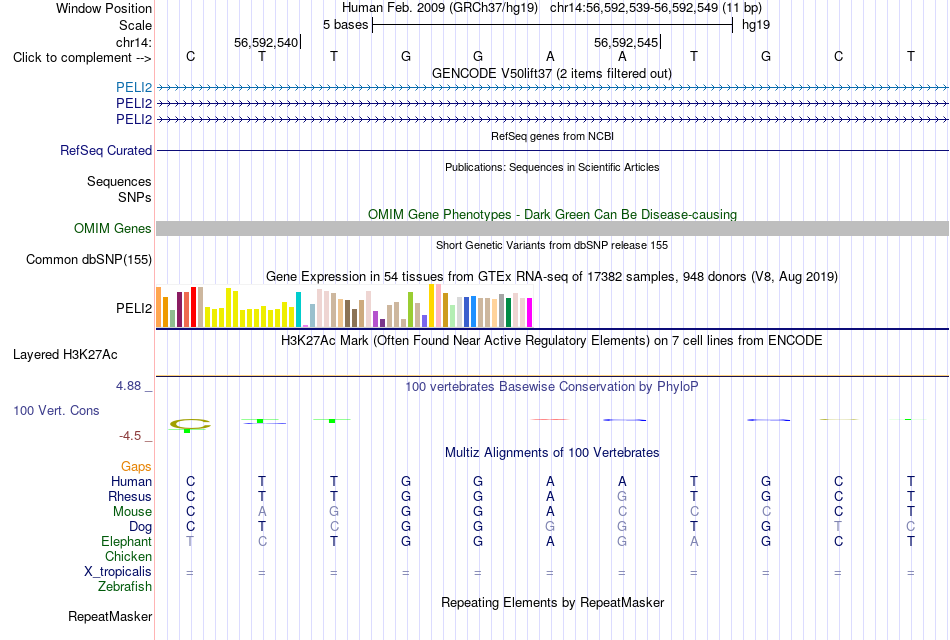Click the magenta bar in the GTEx chart
Image resolution: width=950 pixels, height=640 pixels.
point(530,313)
